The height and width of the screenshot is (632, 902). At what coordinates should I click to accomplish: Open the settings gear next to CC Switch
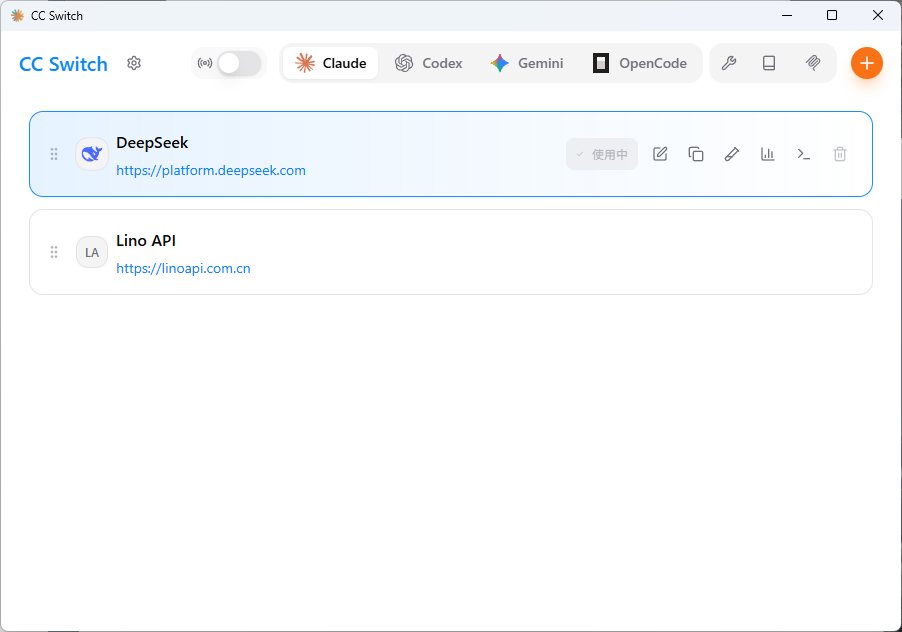(134, 63)
